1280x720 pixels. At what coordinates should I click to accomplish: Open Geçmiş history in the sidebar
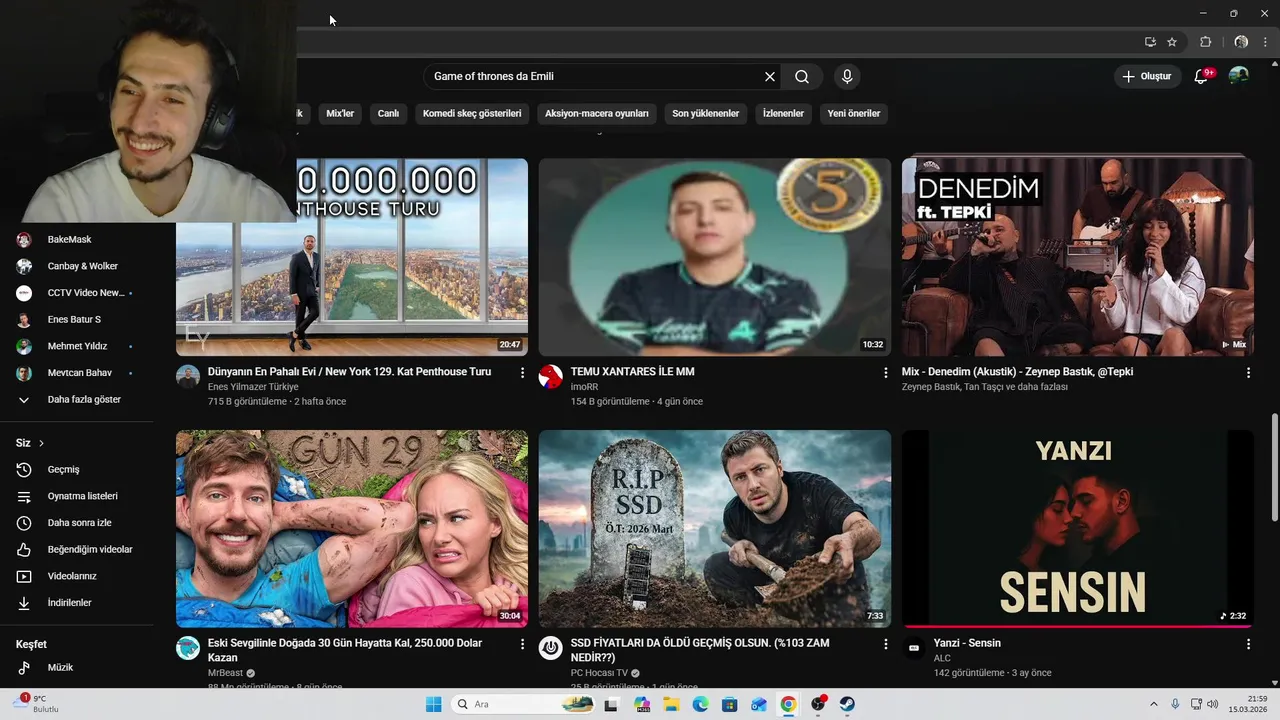pyautogui.click(x=76, y=469)
